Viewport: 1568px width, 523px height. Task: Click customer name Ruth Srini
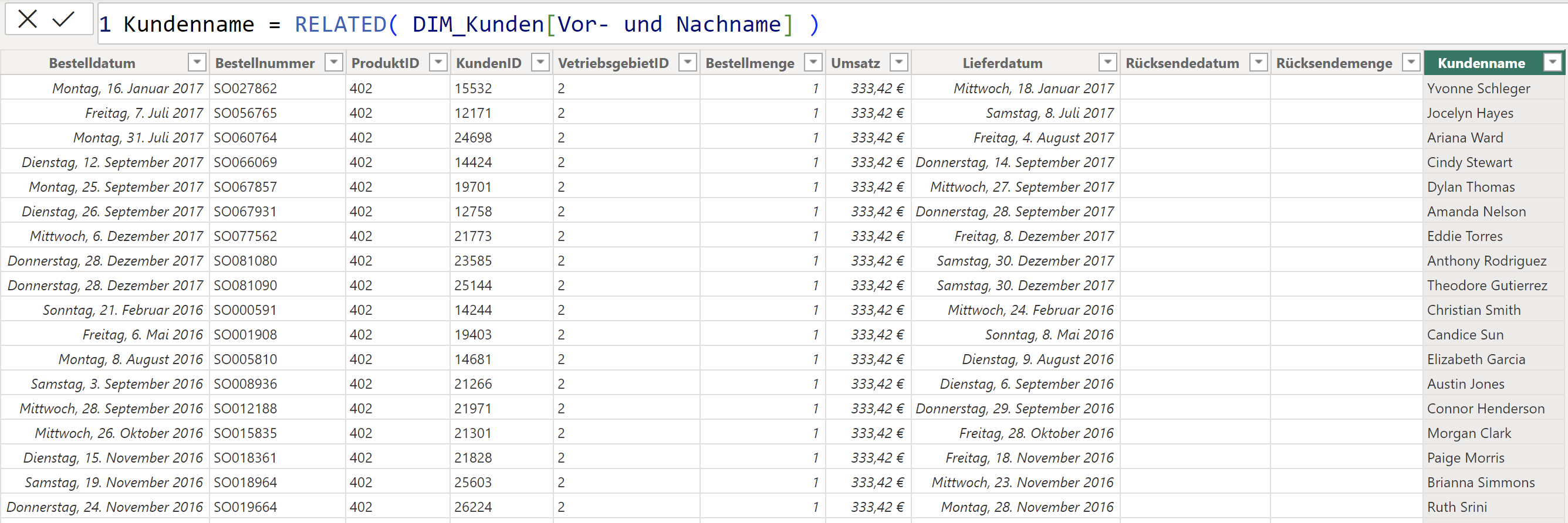pos(1457,507)
